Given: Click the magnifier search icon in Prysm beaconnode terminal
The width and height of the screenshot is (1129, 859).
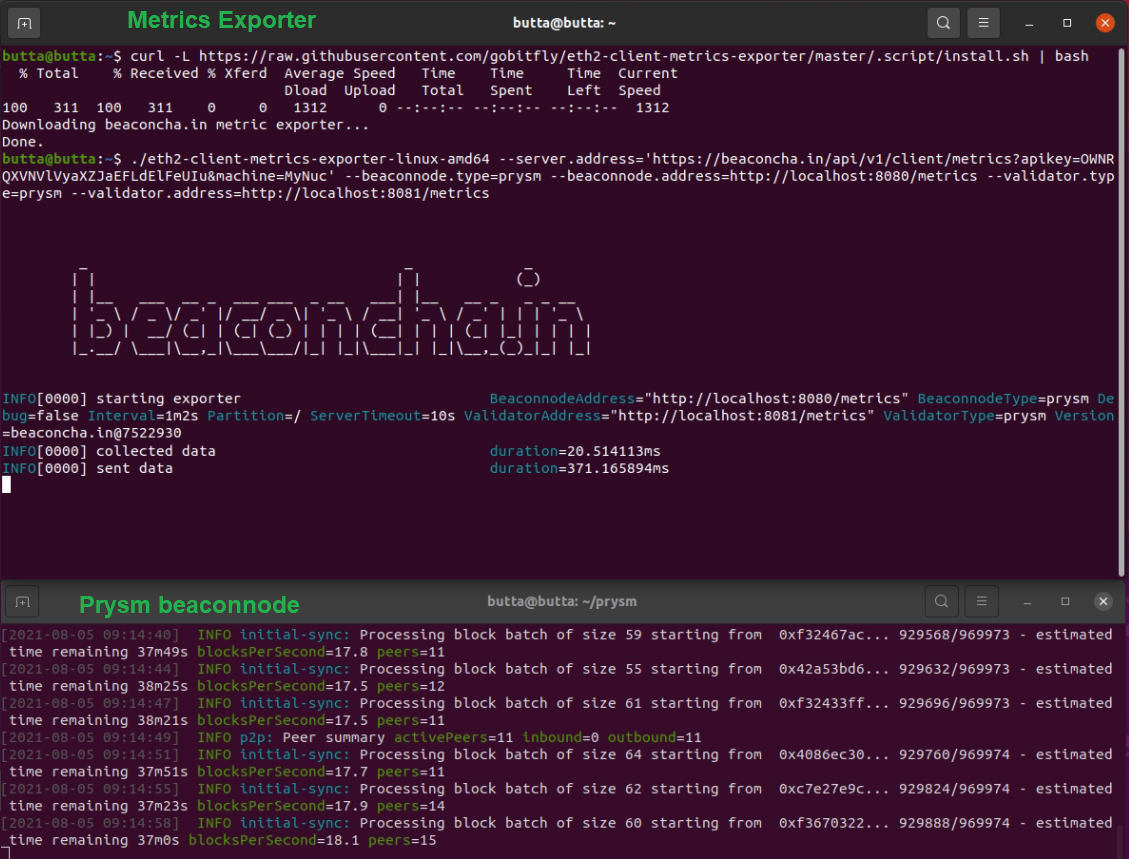Looking at the screenshot, I should coord(941,601).
